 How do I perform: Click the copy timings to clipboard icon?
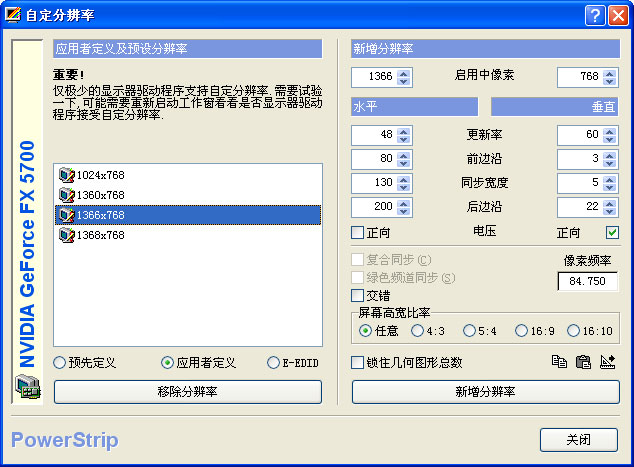[x=559, y=362]
